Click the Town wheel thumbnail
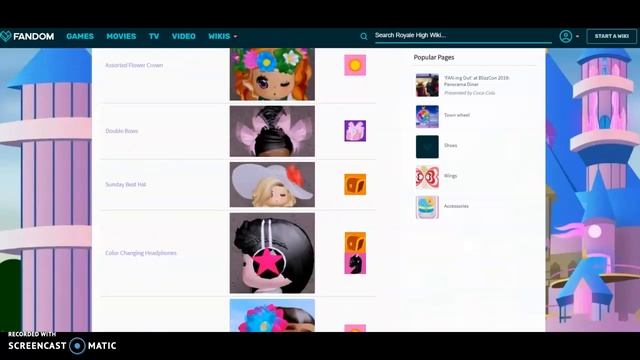 point(427,116)
